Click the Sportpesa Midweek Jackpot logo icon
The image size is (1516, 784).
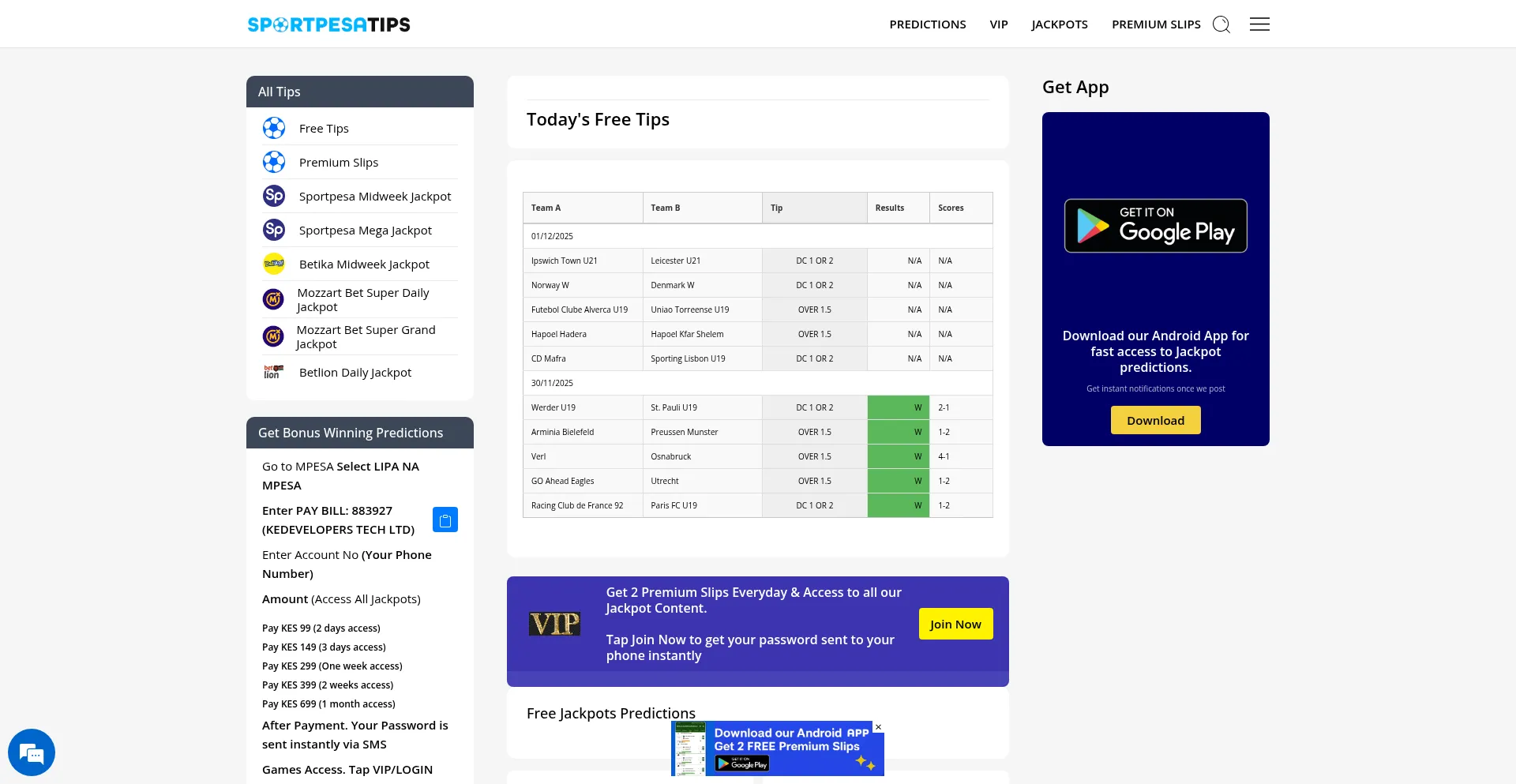click(x=274, y=196)
